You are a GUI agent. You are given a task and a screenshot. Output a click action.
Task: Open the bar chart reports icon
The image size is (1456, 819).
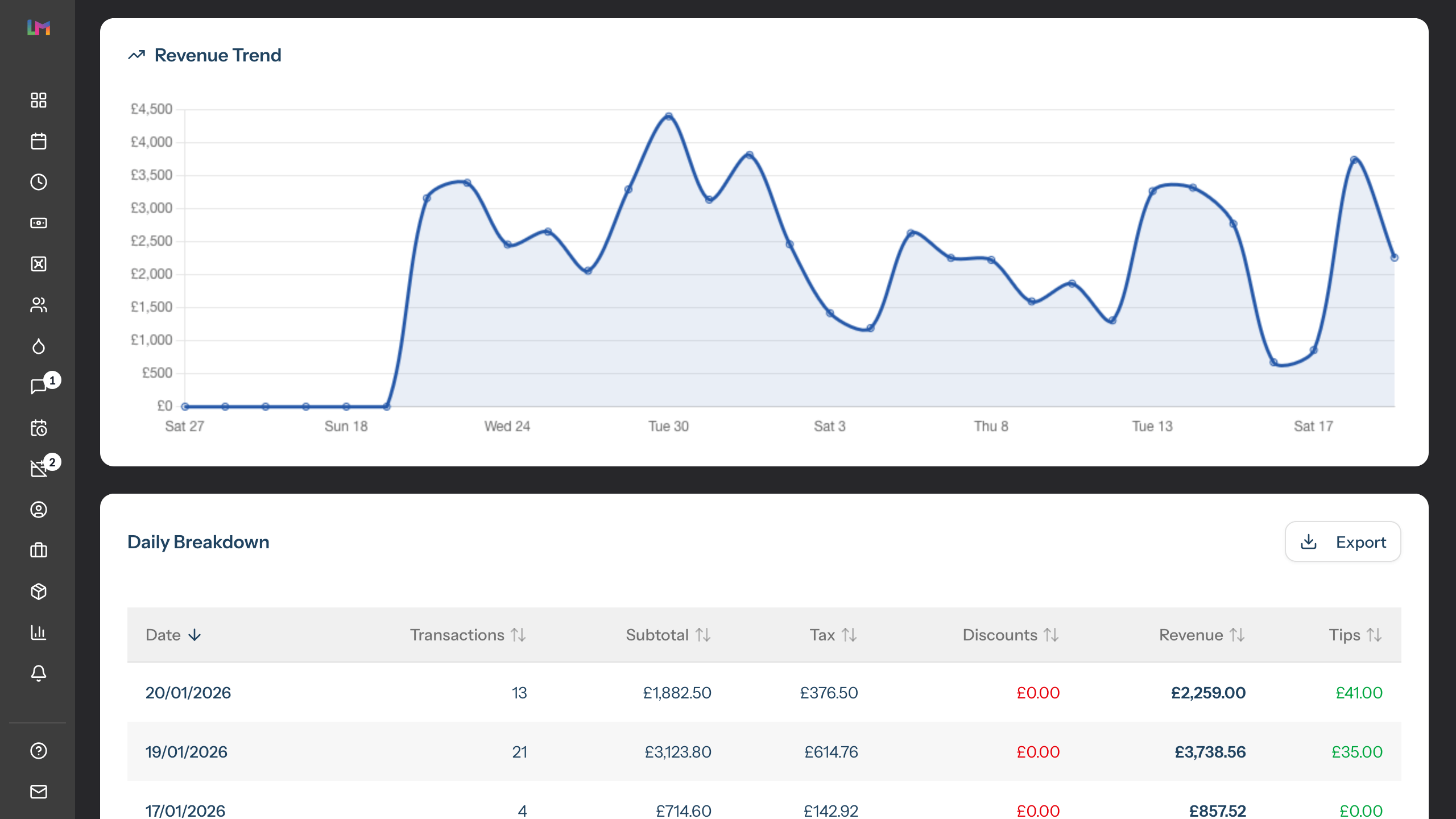coord(38,632)
